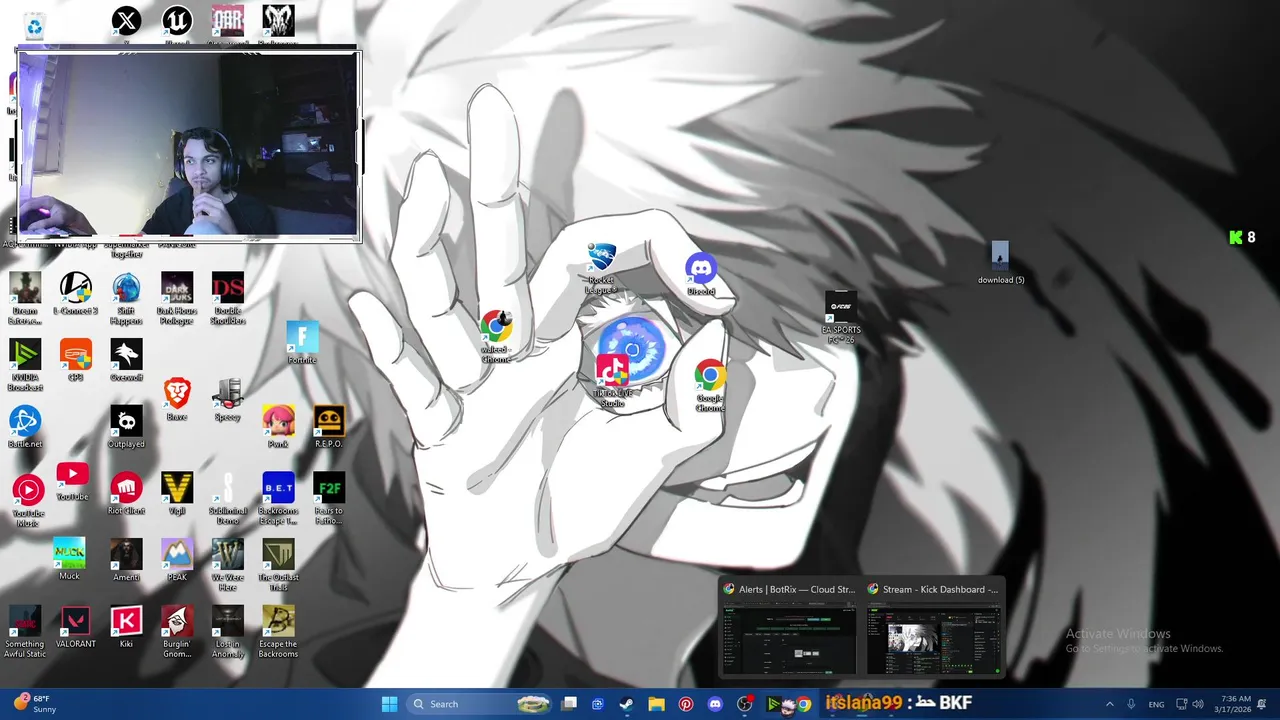Open the GP3 desktop shortcut
This screenshot has width=1280, height=720.
point(75,361)
